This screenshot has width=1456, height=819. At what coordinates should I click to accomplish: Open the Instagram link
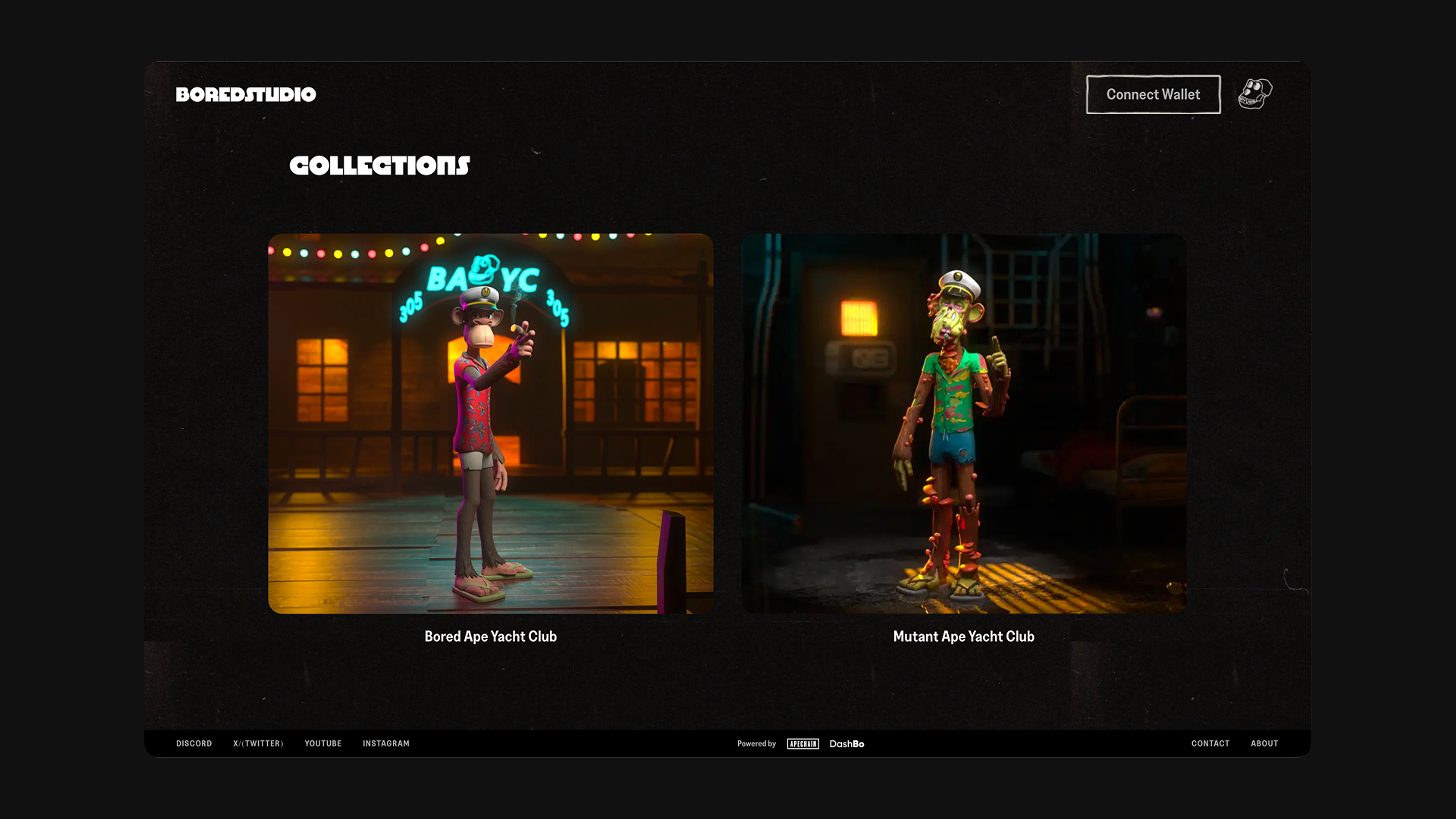pos(386,743)
